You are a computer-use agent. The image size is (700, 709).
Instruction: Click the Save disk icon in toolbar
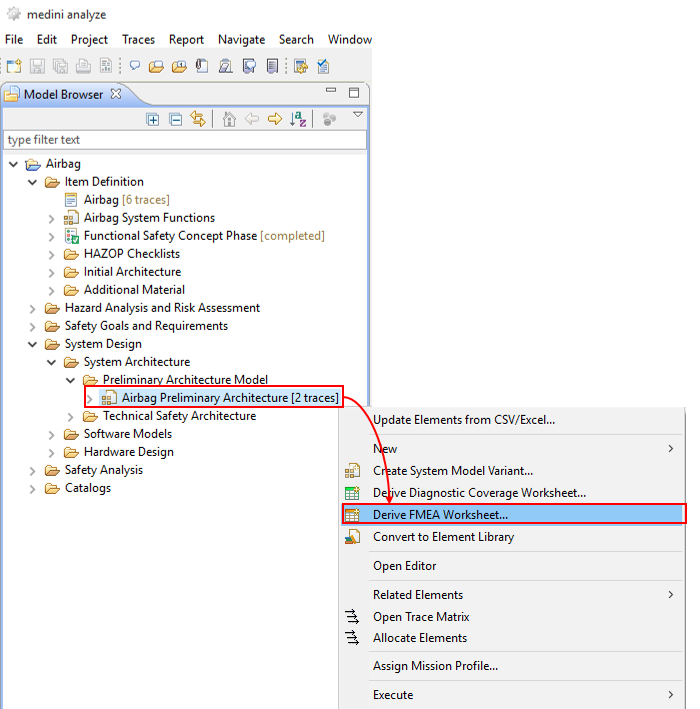click(x=37, y=66)
